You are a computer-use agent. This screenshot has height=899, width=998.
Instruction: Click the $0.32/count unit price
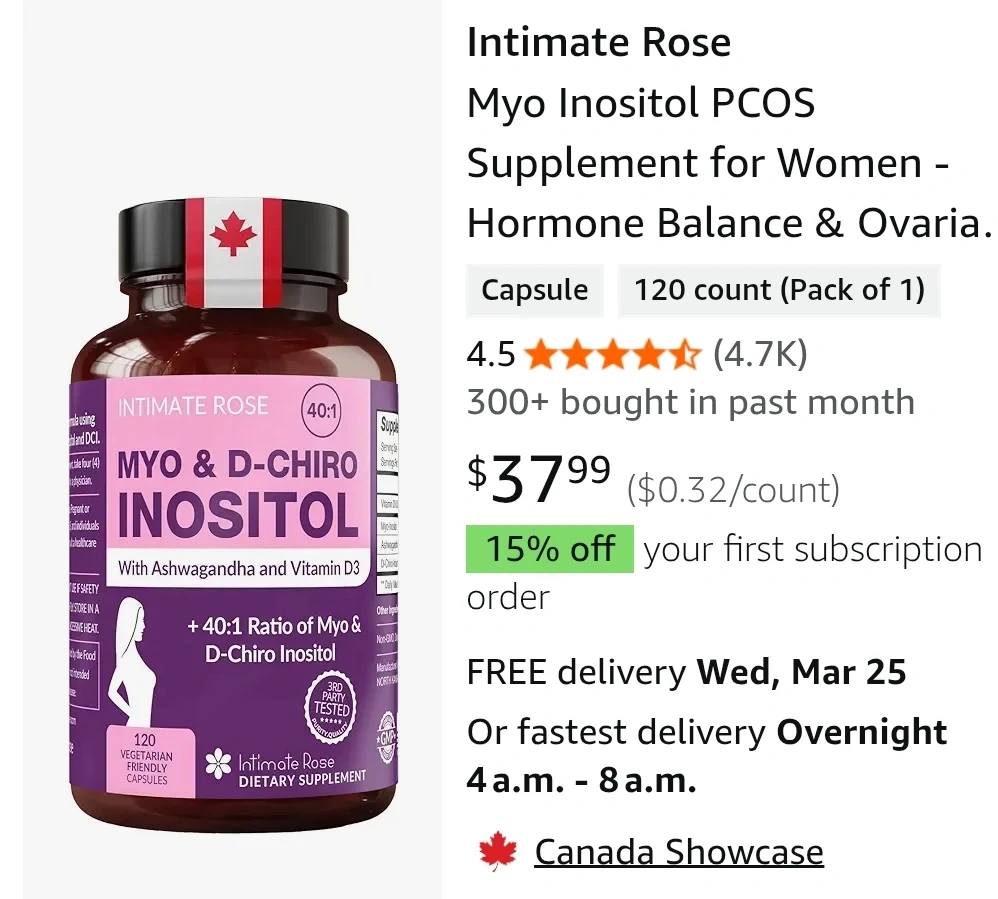tap(733, 490)
